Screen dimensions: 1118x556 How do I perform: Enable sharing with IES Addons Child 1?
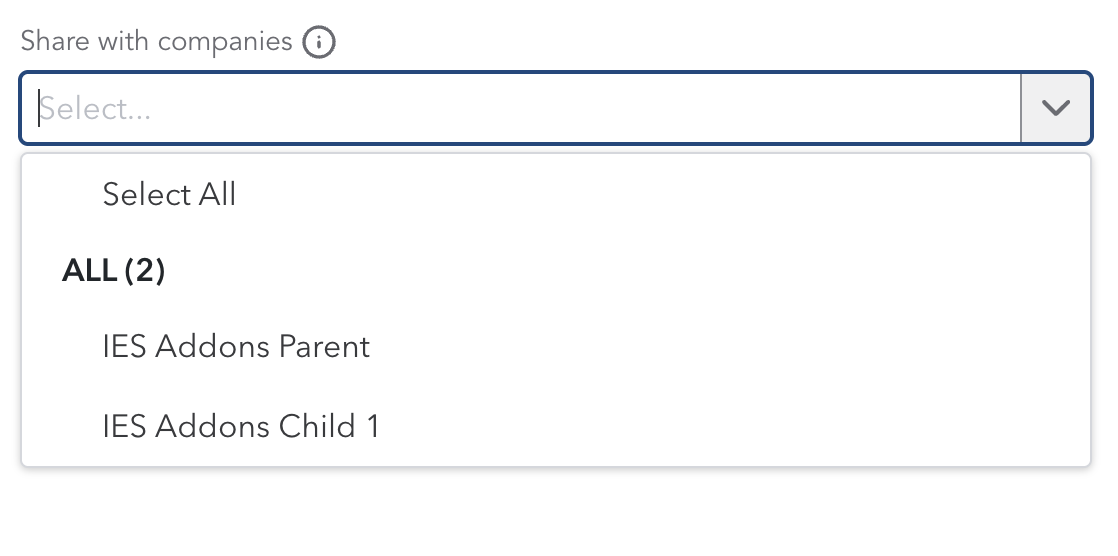coord(241,427)
